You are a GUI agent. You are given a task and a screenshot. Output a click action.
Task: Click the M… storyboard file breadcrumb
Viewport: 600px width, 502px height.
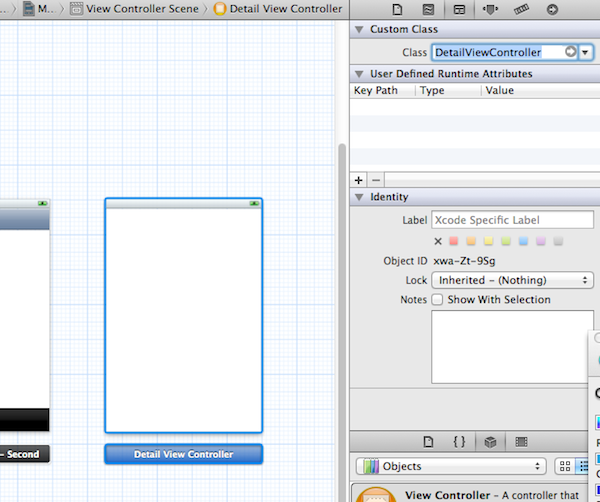click(x=40, y=8)
